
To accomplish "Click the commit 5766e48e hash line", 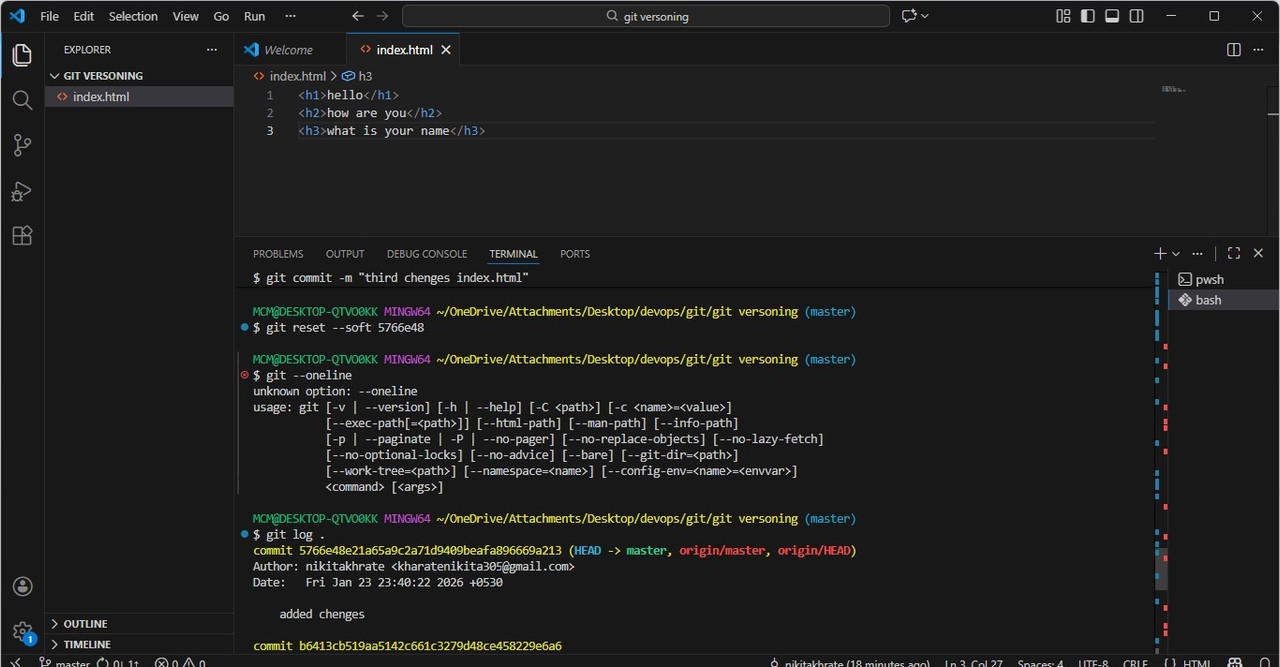I will [554, 551].
